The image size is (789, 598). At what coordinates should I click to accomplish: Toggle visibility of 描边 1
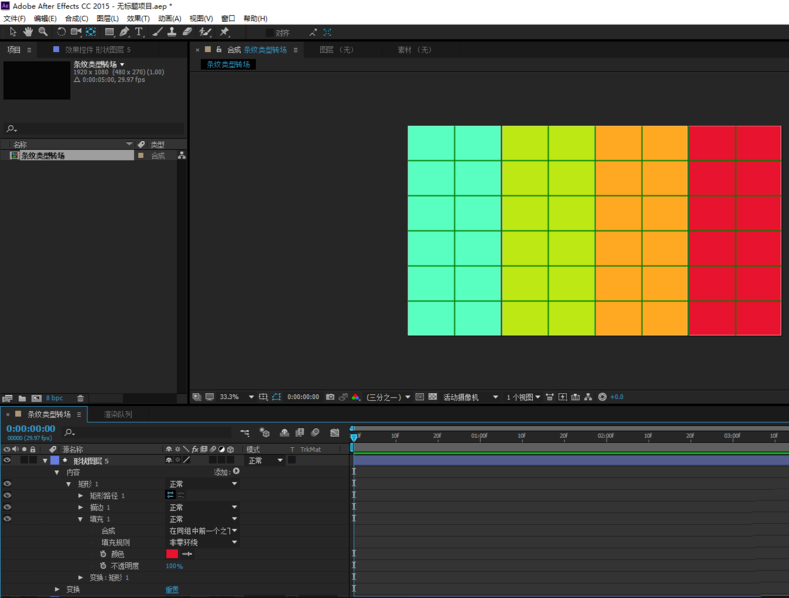click(x=7, y=508)
